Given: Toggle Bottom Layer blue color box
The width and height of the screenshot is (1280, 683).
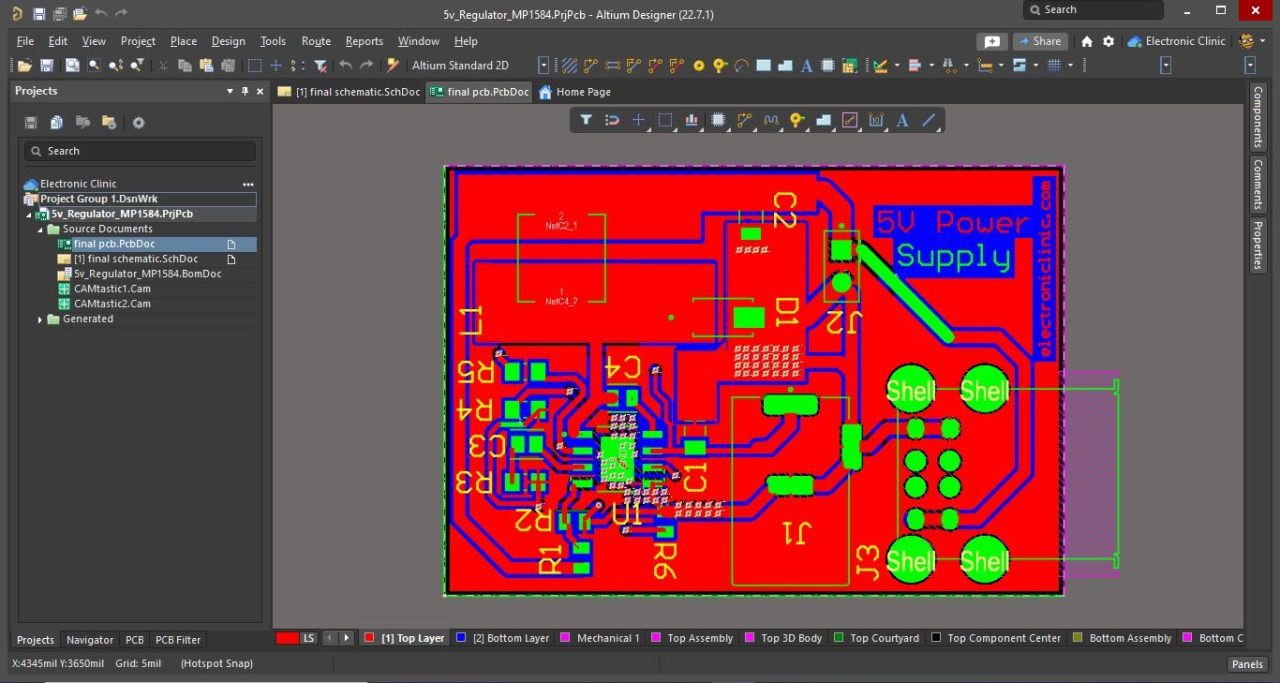Looking at the screenshot, I should (x=461, y=638).
